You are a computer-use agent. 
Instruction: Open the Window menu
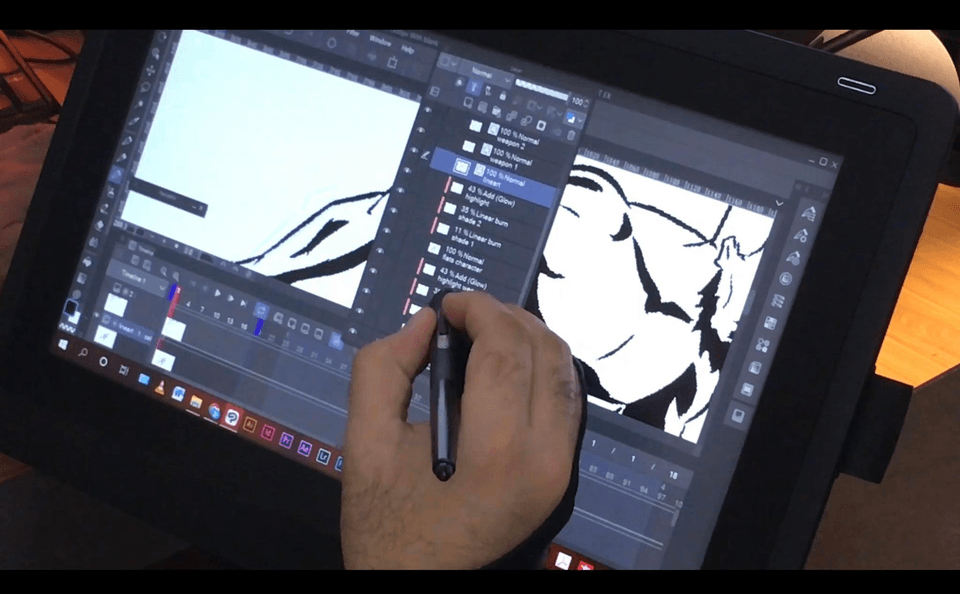[x=380, y=40]
